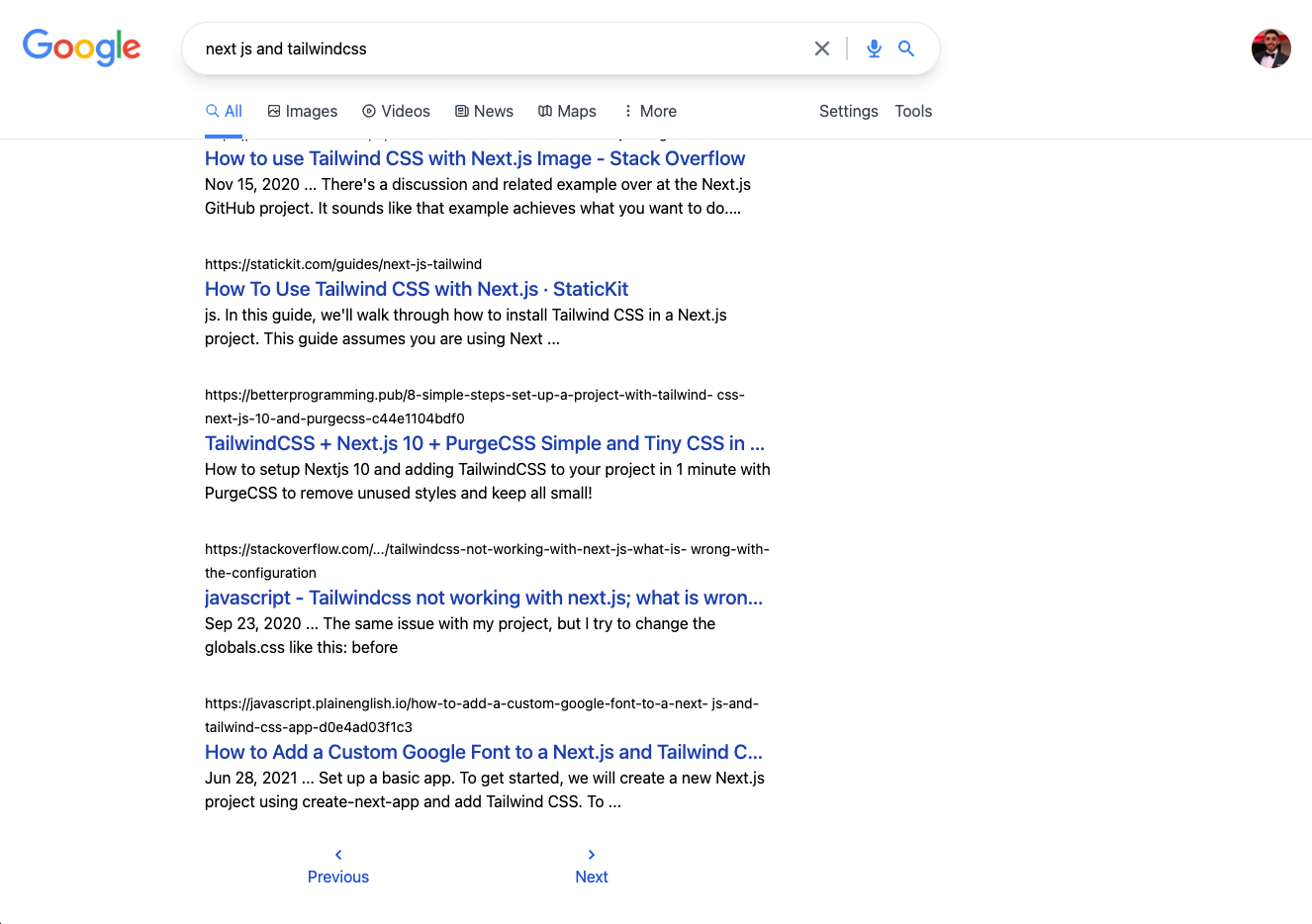Open the StaticKit Tailwind guide result
The width and height of the screenshot is (1312, 924).
[417, 289]
